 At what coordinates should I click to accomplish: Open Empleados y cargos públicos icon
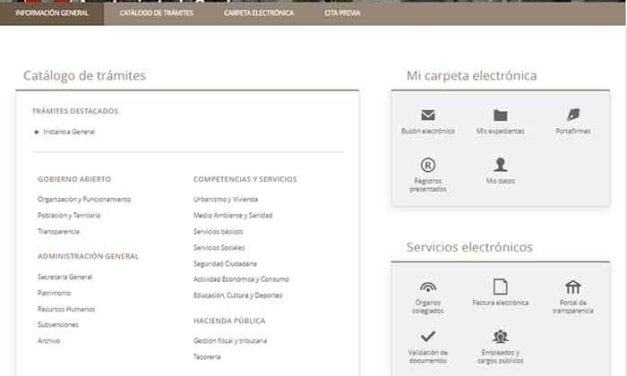(x=500, y=336)
